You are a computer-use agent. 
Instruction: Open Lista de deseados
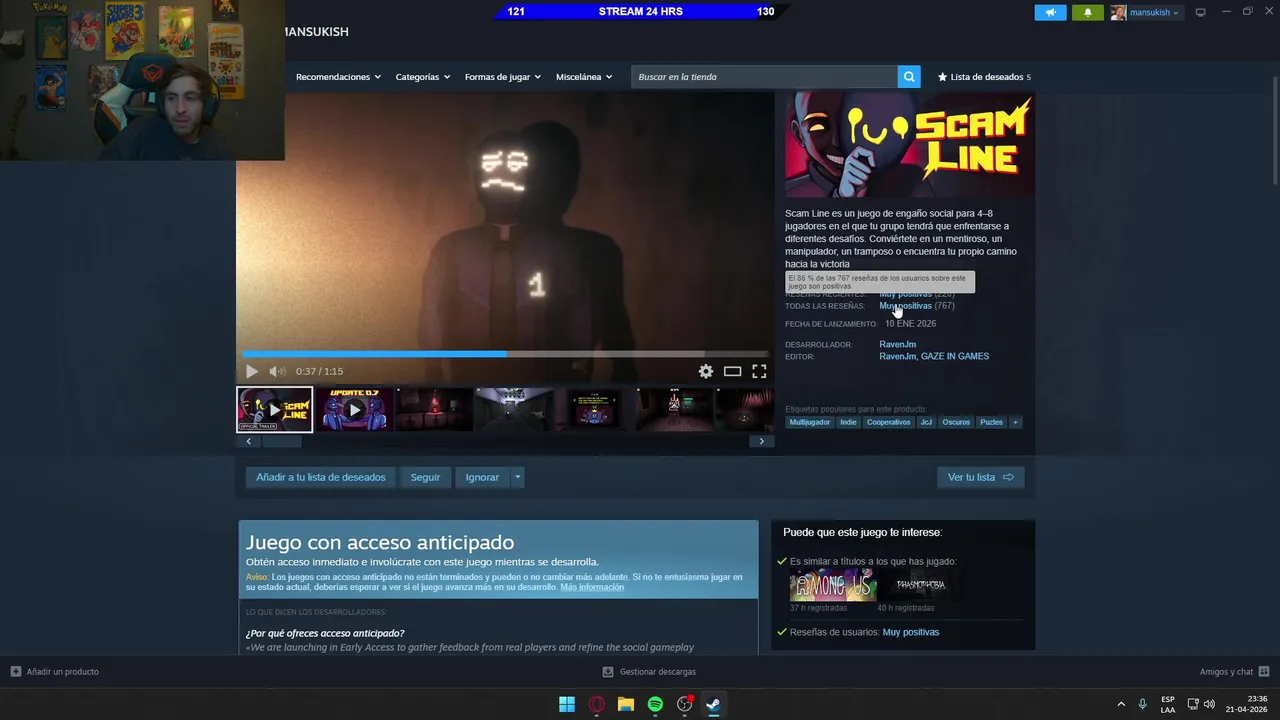(984, 77)
